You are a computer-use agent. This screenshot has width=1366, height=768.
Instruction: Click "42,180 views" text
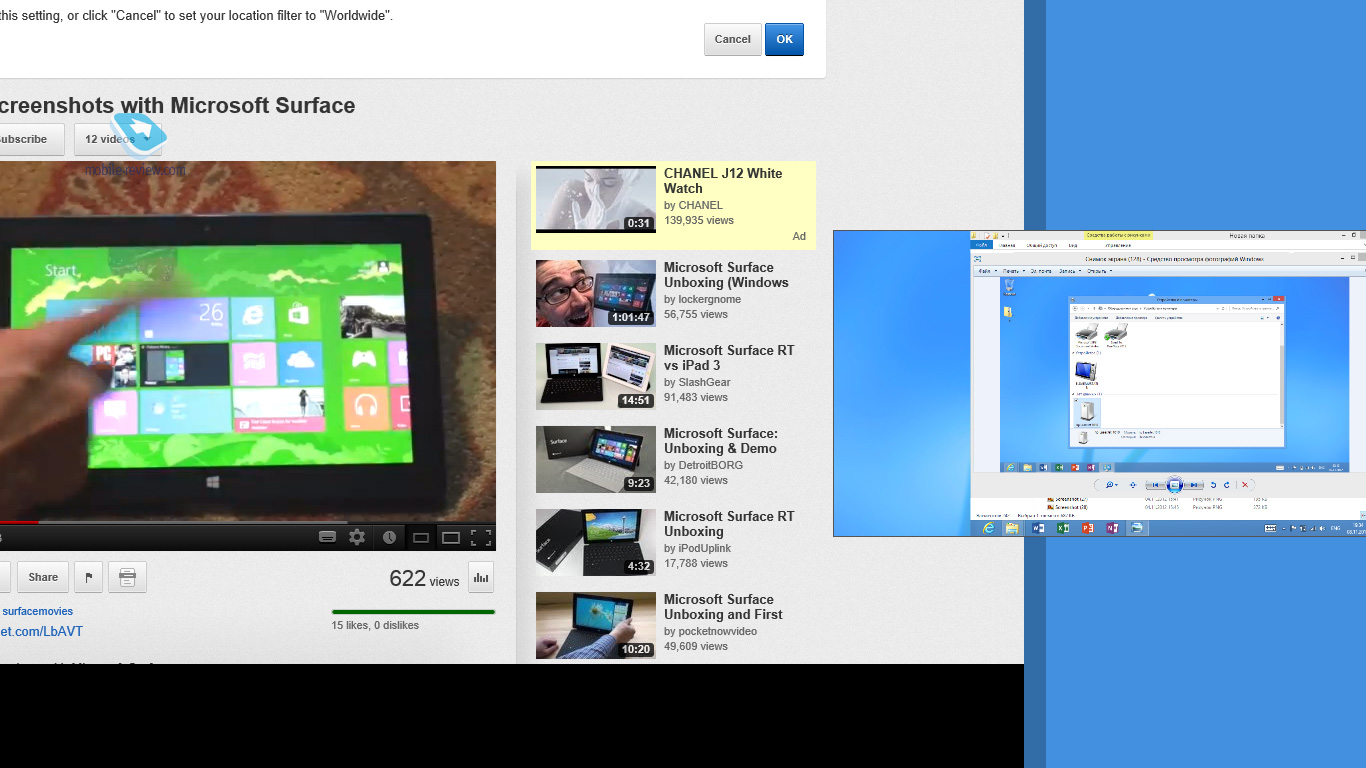[x=696, y=480]
